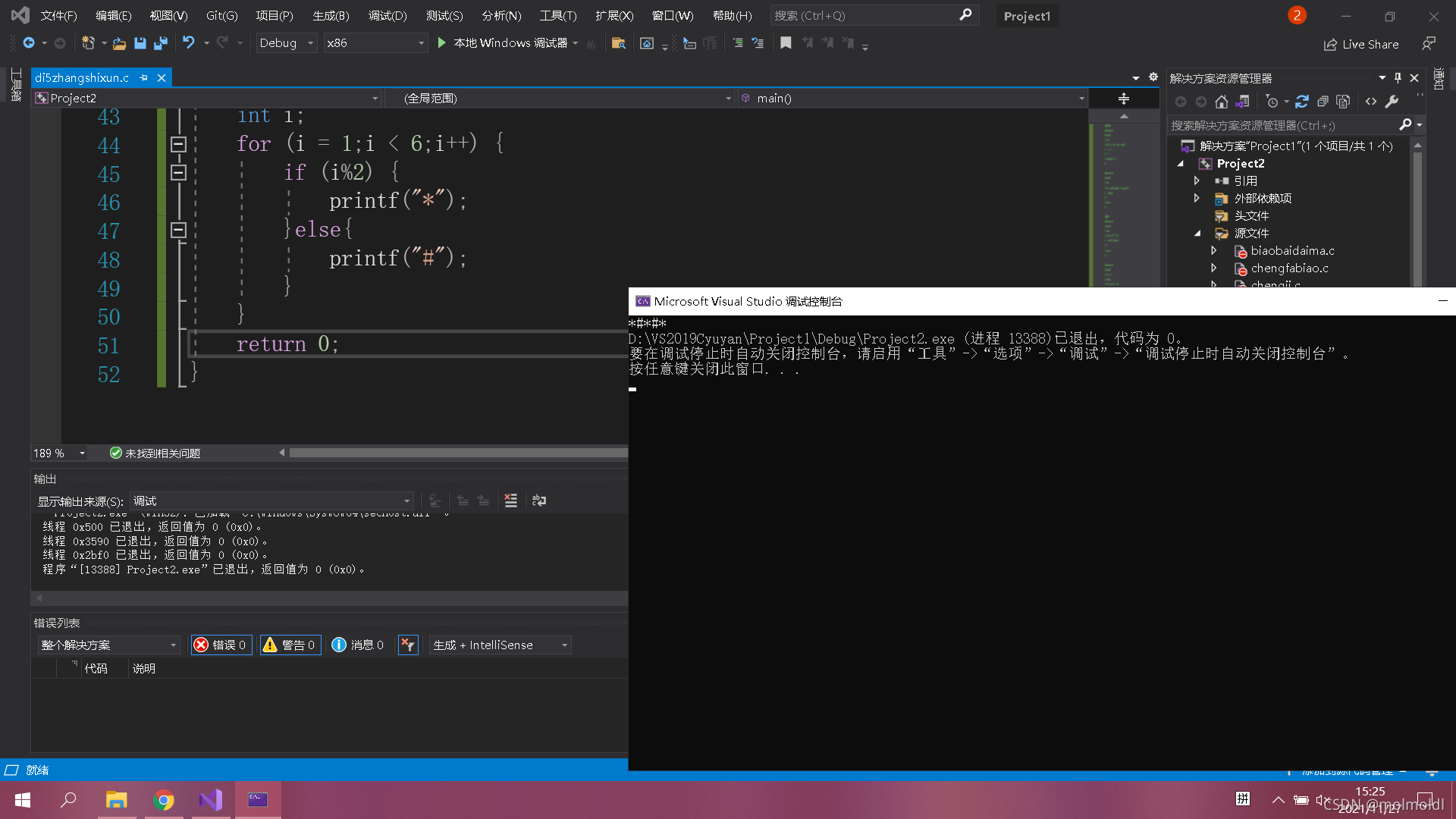
Task: Toggle word wrap in Output panel
Action: pos(539,500)
